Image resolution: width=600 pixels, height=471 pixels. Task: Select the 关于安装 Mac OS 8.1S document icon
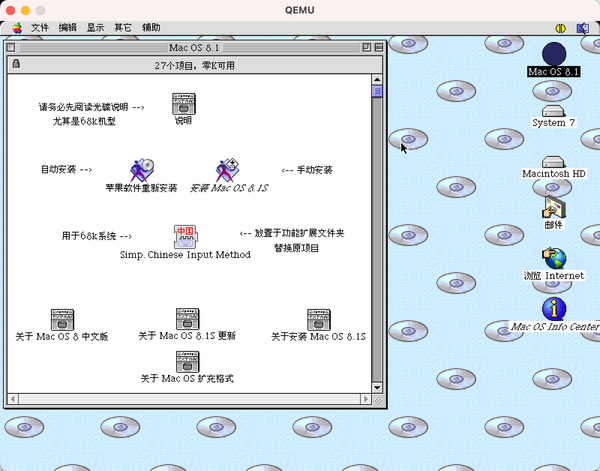[x=318, y=319]
